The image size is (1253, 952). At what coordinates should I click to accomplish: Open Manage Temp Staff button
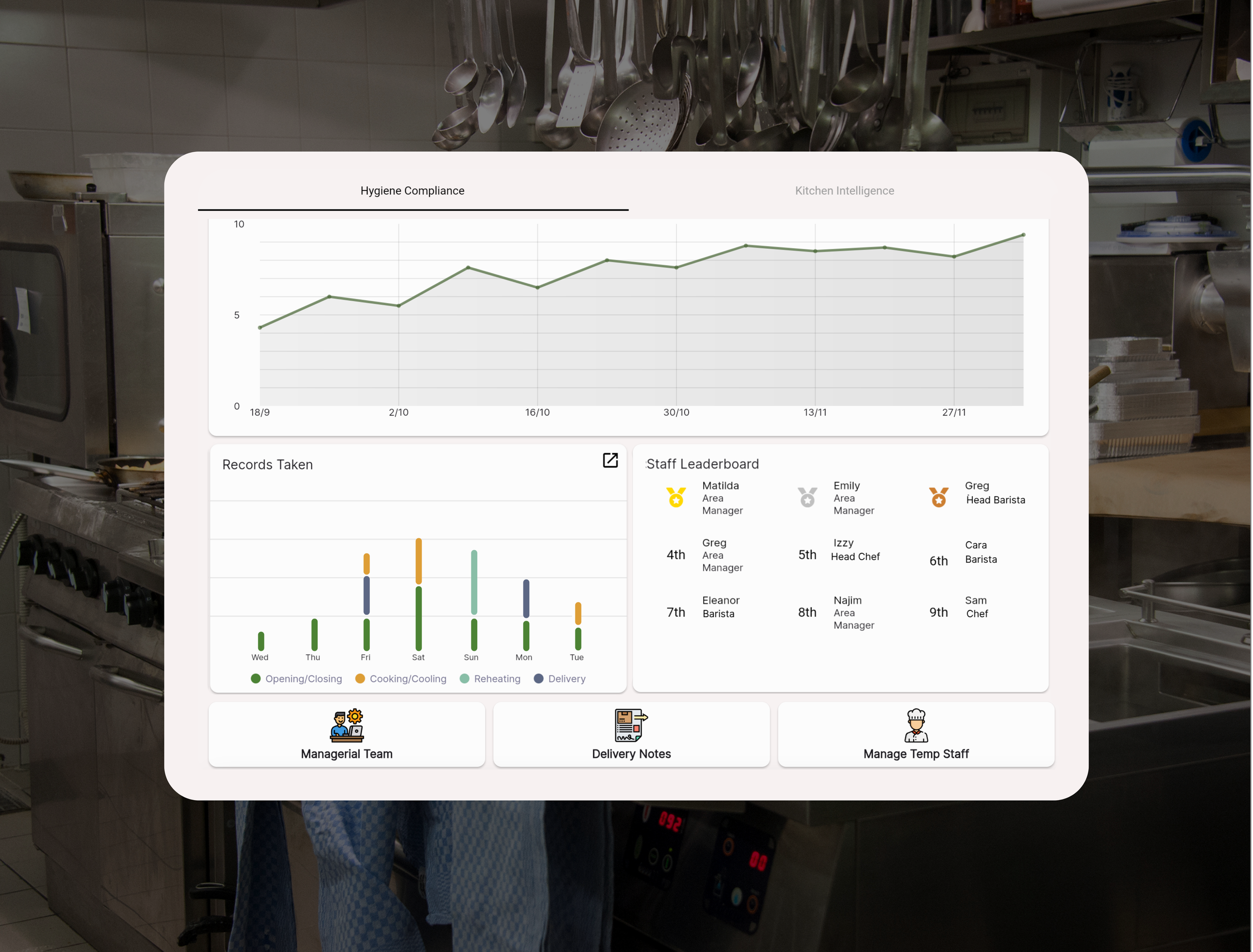pos(916,753)
